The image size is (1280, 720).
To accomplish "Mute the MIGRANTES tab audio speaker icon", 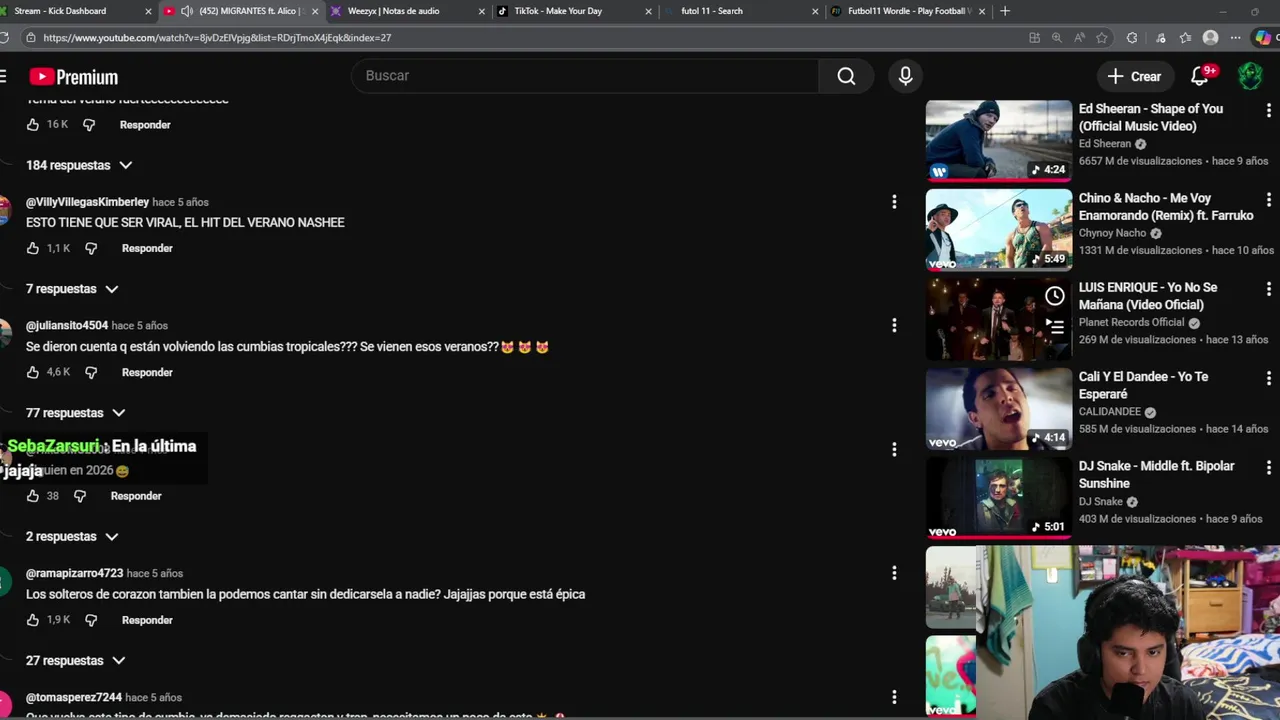I will coord(187,11).
